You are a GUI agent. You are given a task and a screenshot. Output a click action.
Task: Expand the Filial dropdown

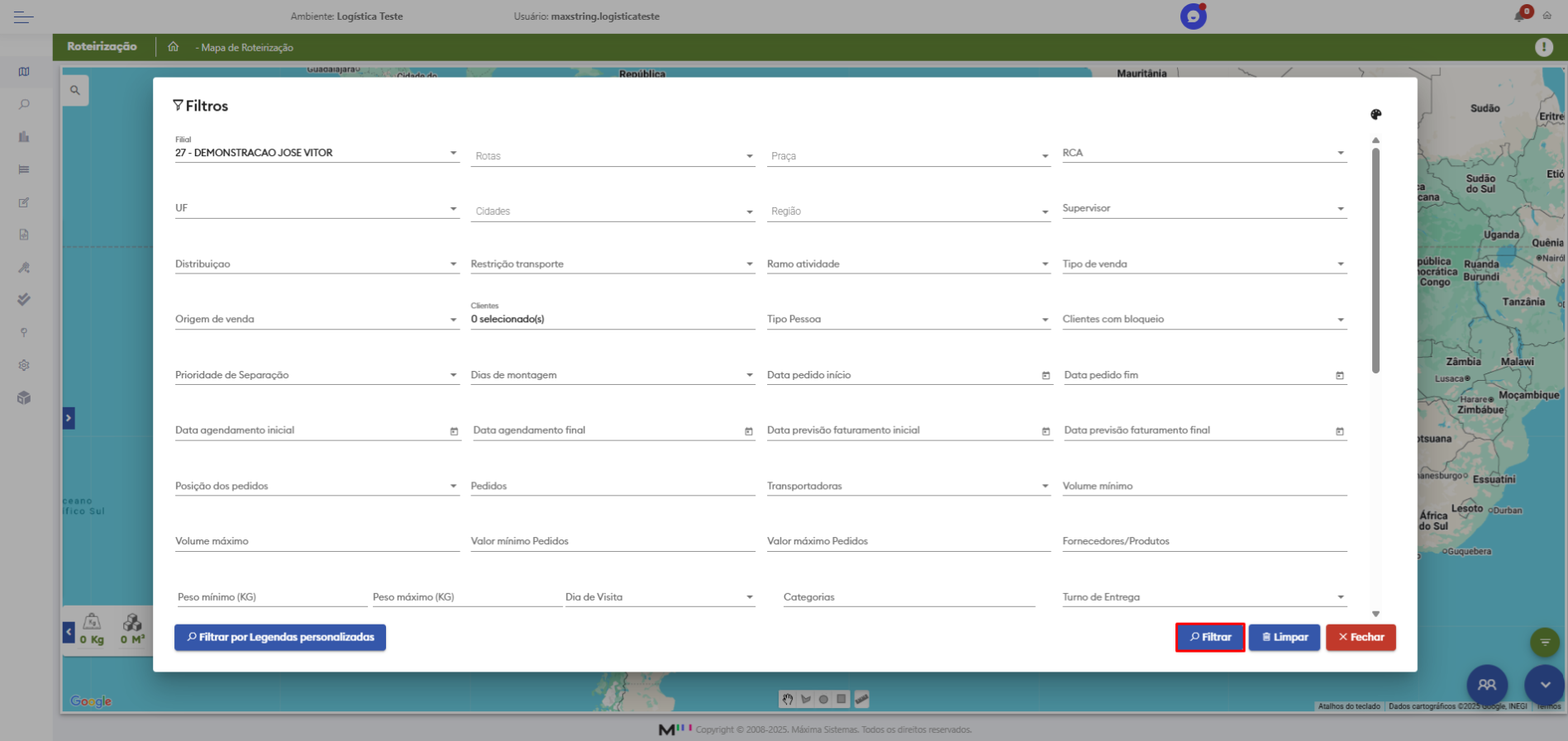pos(452,153)
